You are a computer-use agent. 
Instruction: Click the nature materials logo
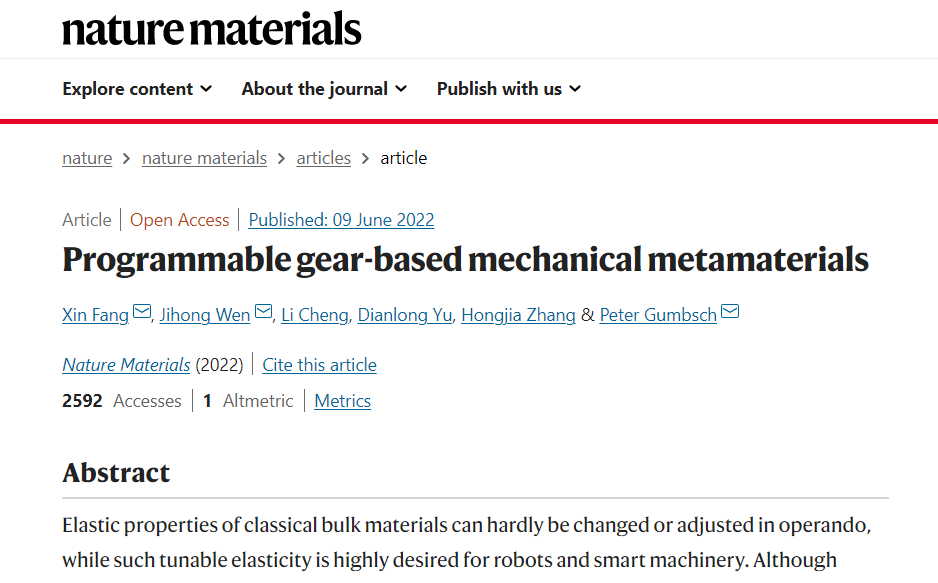point(212,29)
